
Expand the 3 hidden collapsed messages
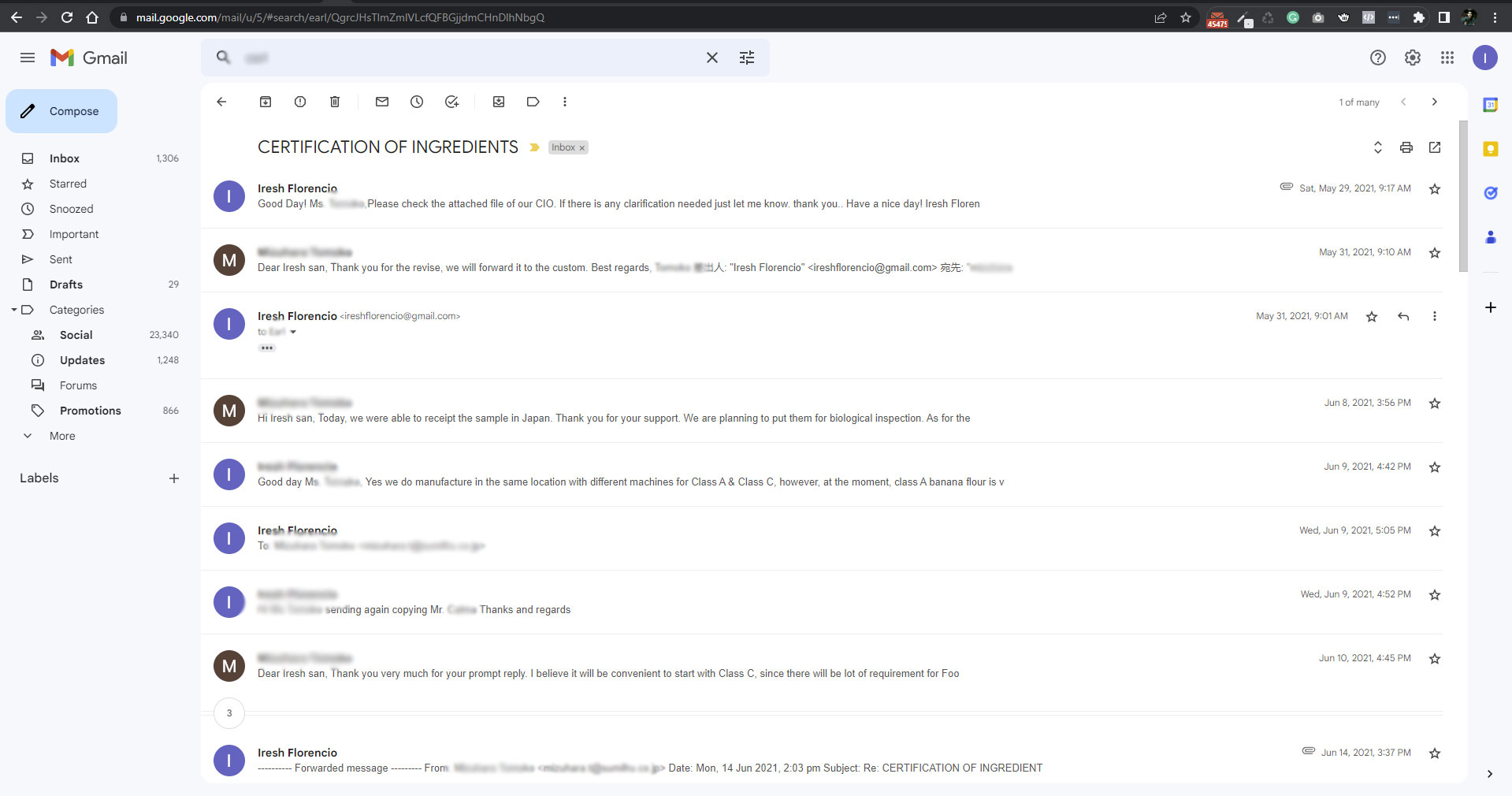pyautogui.click(x=229, y=713)
